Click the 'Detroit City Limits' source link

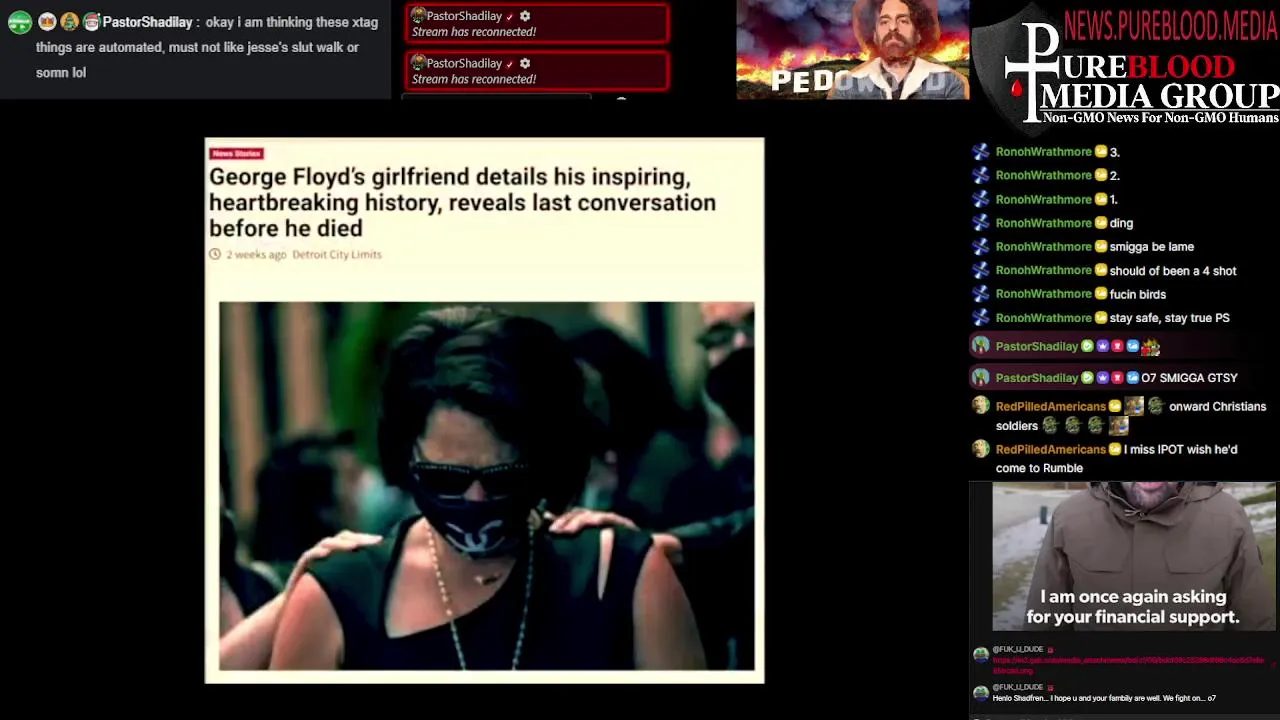point(337,254)
